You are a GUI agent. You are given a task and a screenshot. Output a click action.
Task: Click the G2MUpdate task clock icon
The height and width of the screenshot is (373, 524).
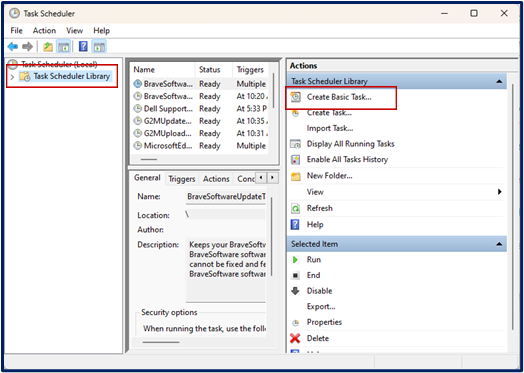pos(138,121)
